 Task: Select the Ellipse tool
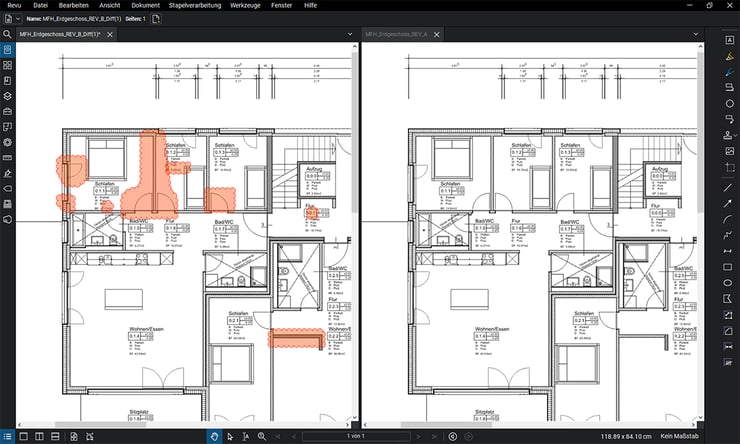coord(728,283)
